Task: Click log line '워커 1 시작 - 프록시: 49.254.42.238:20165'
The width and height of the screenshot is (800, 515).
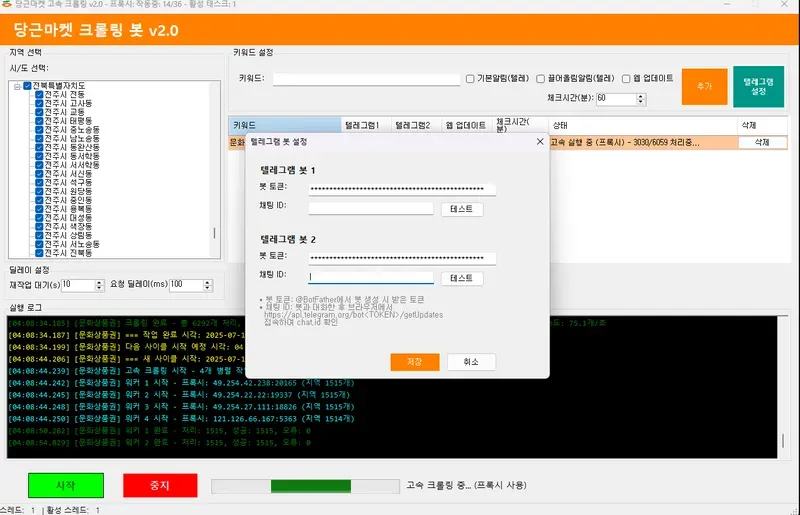Action: [x=213, y=383]
